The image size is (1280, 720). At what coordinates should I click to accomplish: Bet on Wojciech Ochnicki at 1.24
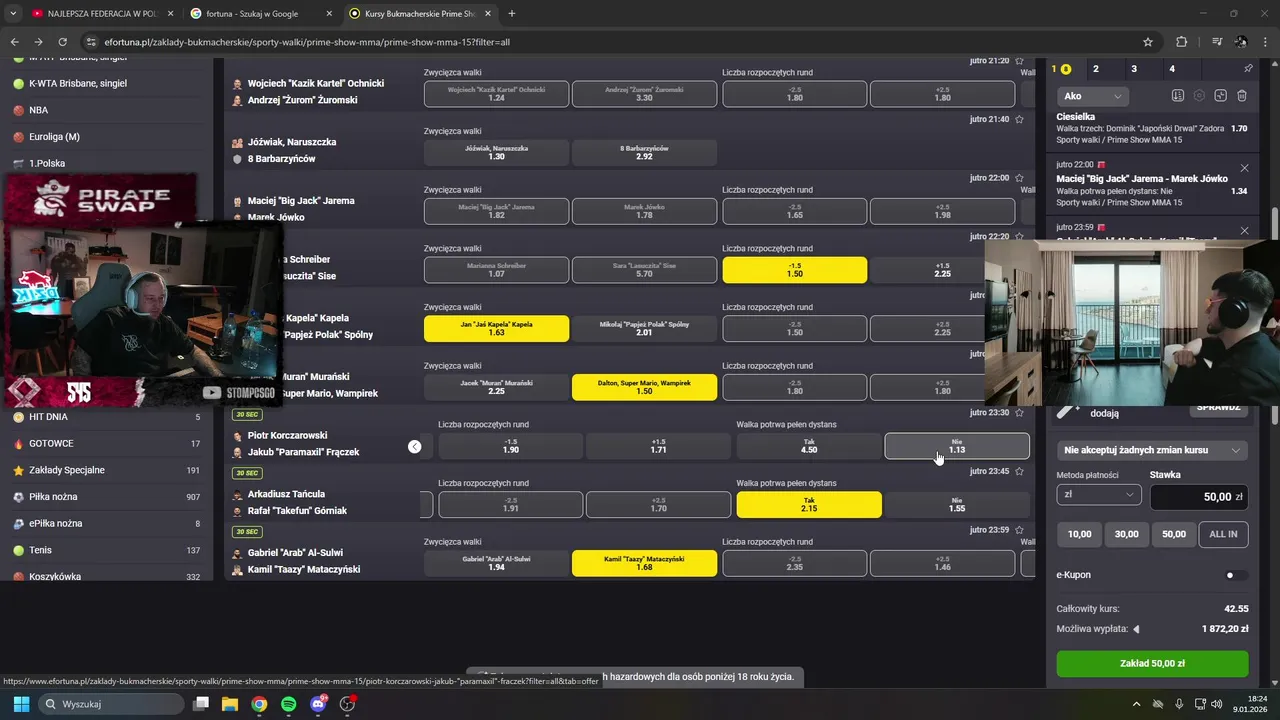pyautogui.click(x=496, y=94)
